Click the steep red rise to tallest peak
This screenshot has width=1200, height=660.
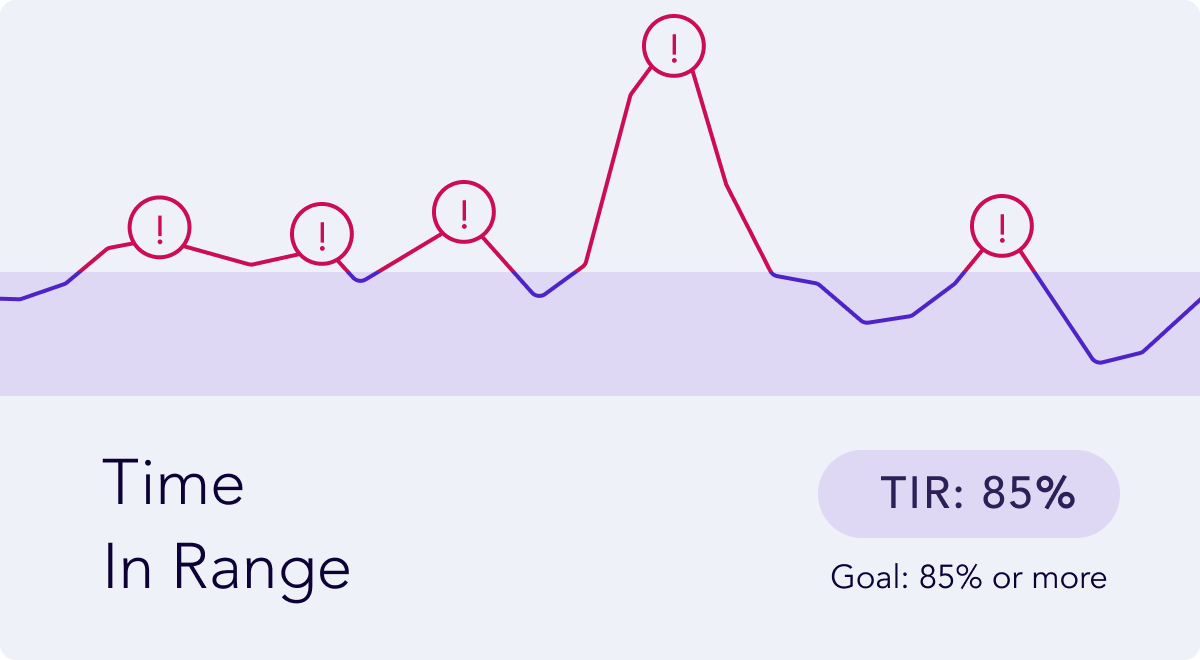pyautogui.click(x=607, y=180)
